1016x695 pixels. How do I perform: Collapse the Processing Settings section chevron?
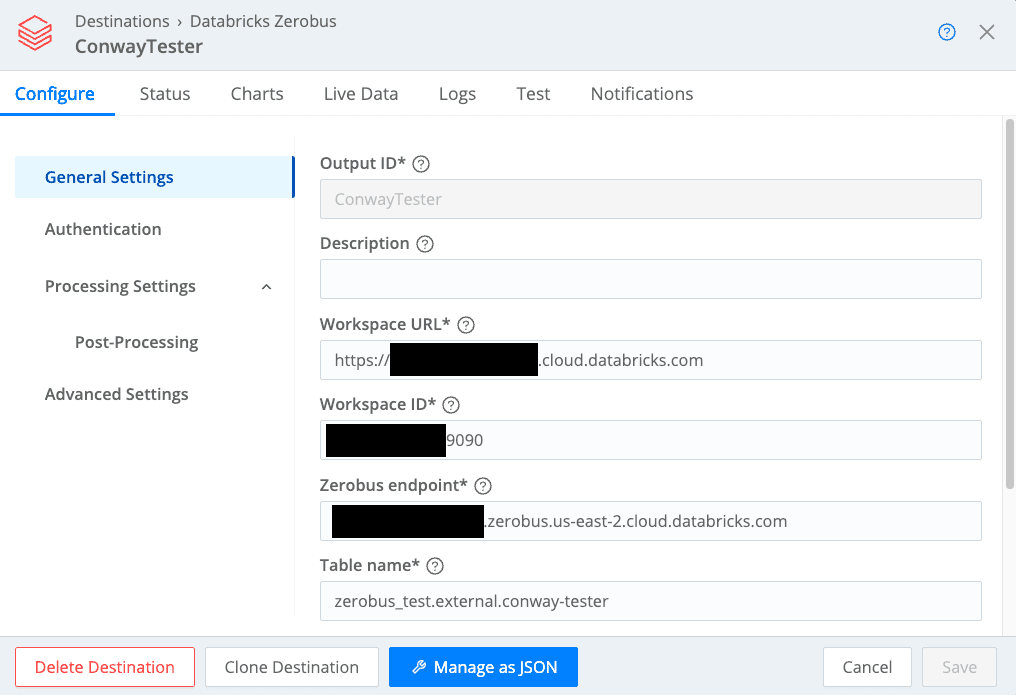(266, 286)
